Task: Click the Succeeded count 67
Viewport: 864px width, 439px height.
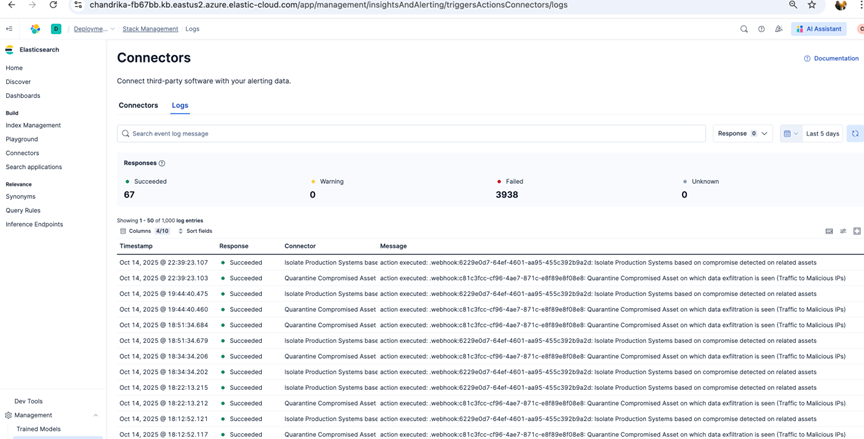Action: (129, 195)
